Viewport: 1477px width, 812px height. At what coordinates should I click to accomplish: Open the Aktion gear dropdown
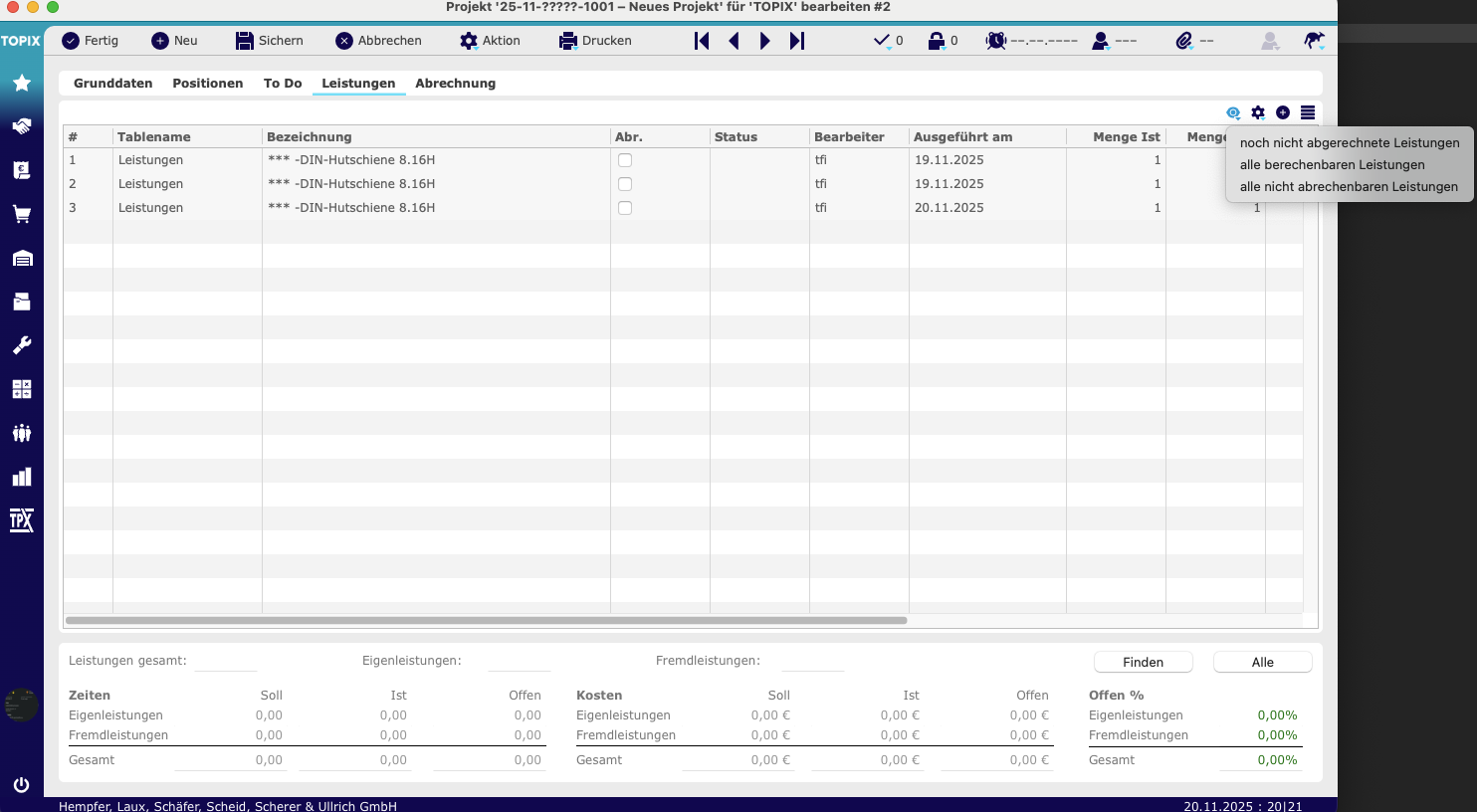pyautogui.click(x=491, y=41)
